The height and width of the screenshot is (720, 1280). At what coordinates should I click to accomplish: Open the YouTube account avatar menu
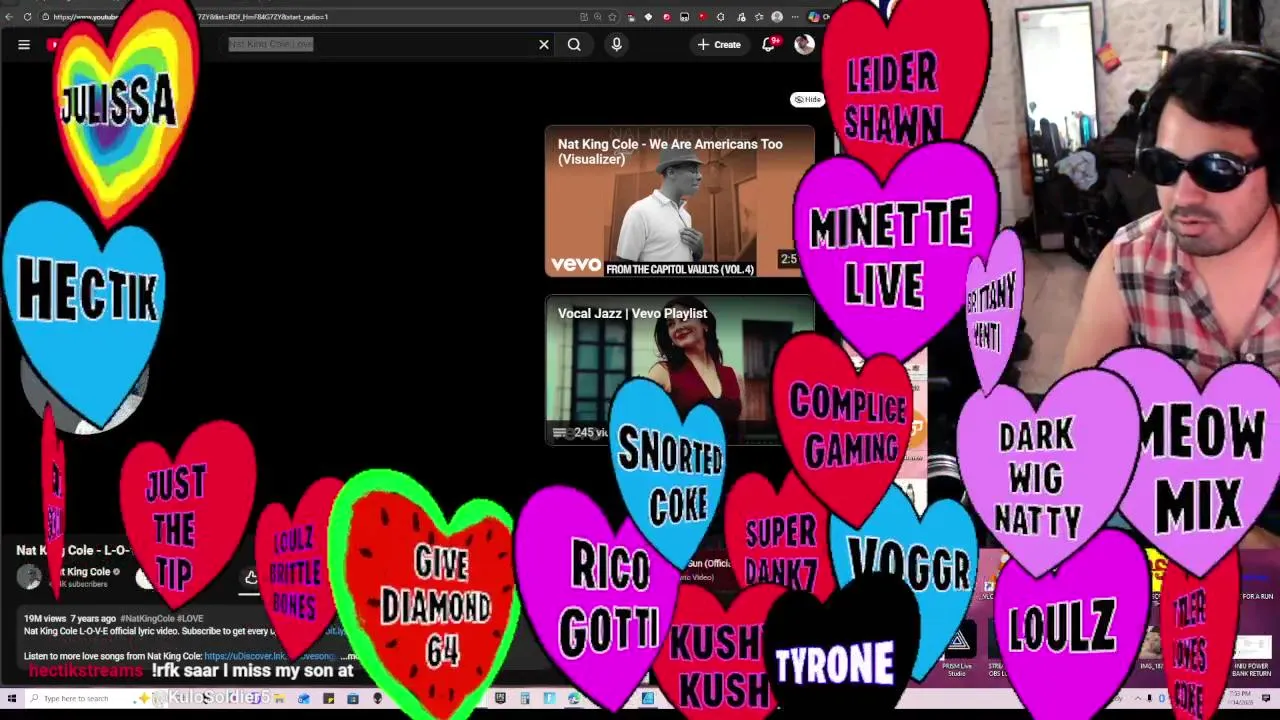pos(804,44)
